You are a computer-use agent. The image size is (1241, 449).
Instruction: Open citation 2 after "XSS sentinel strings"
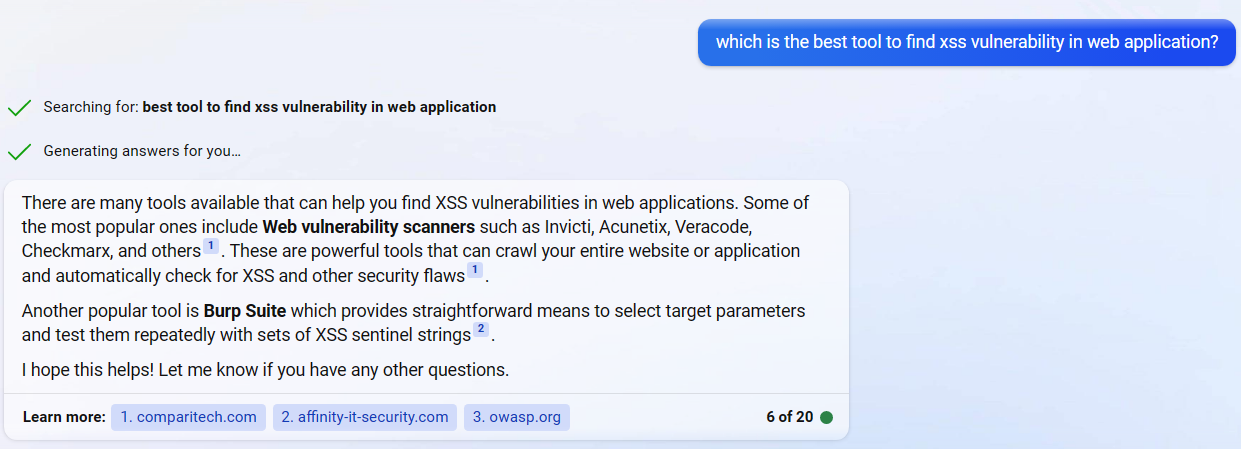point(481,329)
